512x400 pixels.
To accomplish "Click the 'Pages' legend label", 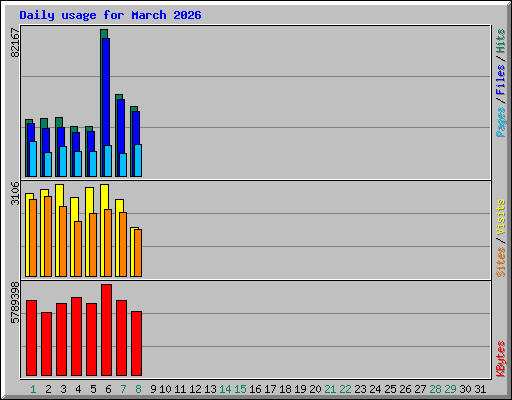I will [x=501, y=122].
